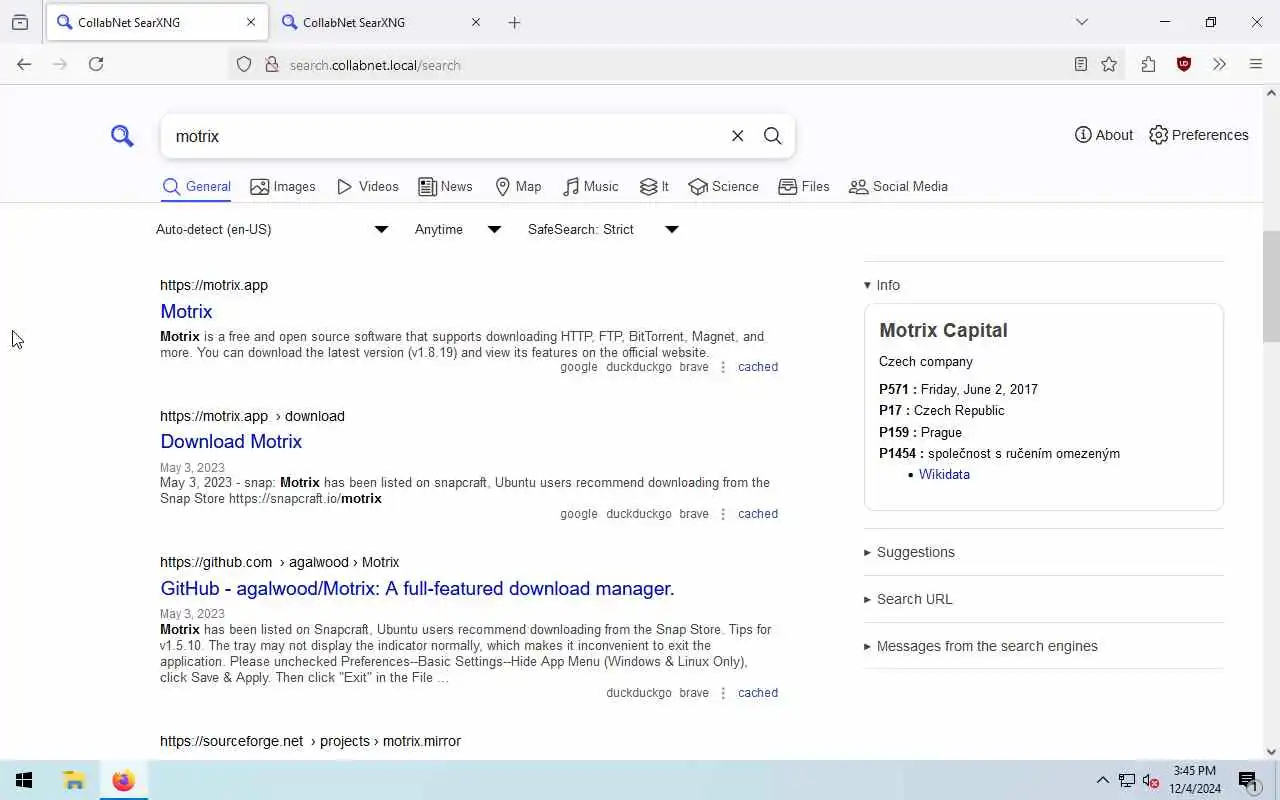Screen dimensions: 1280x800
Task: Switch to the Files tab
Action: (x=804, y=186)
